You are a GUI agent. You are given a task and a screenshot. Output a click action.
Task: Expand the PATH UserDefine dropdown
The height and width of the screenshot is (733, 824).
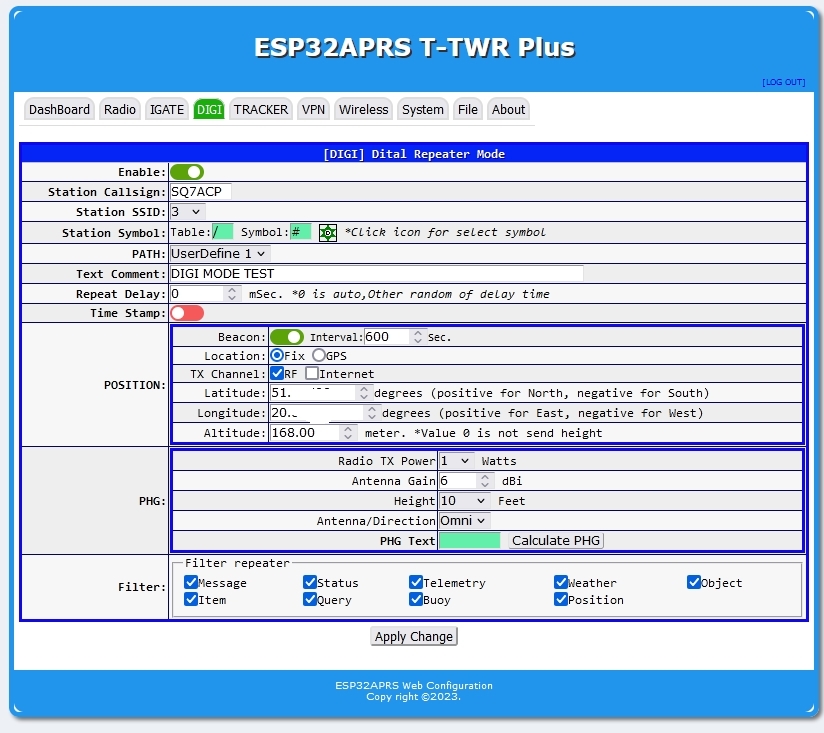220,253
